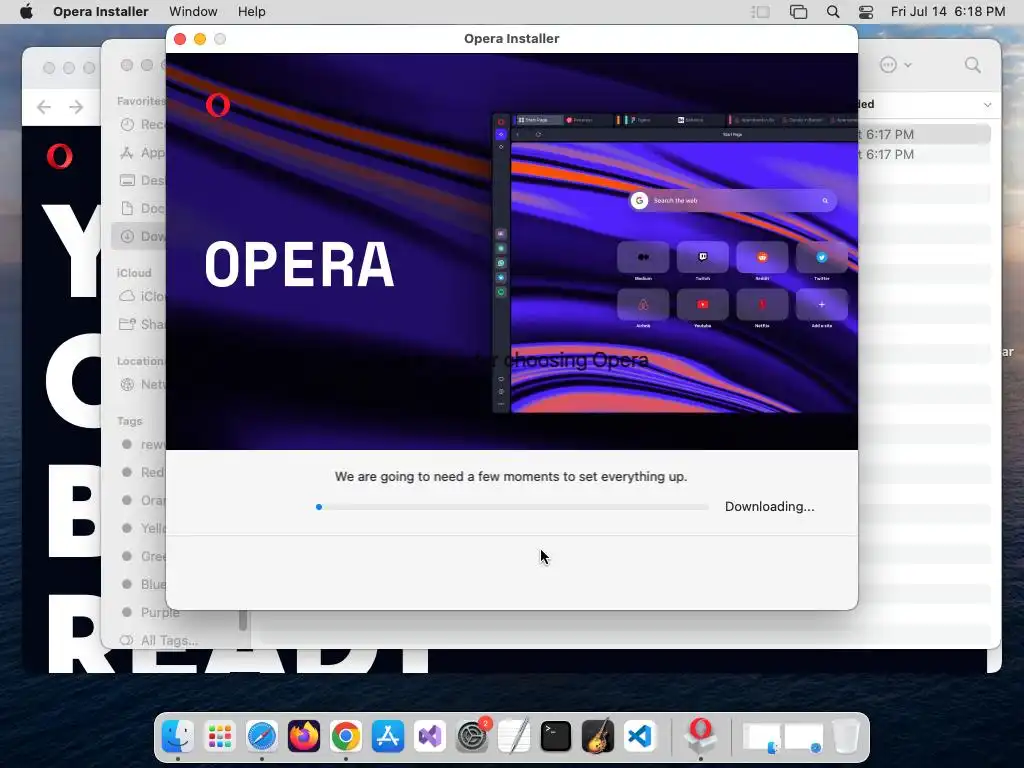
Task: Click the Opera logo on the web page
Action: [x=59, y=157]
